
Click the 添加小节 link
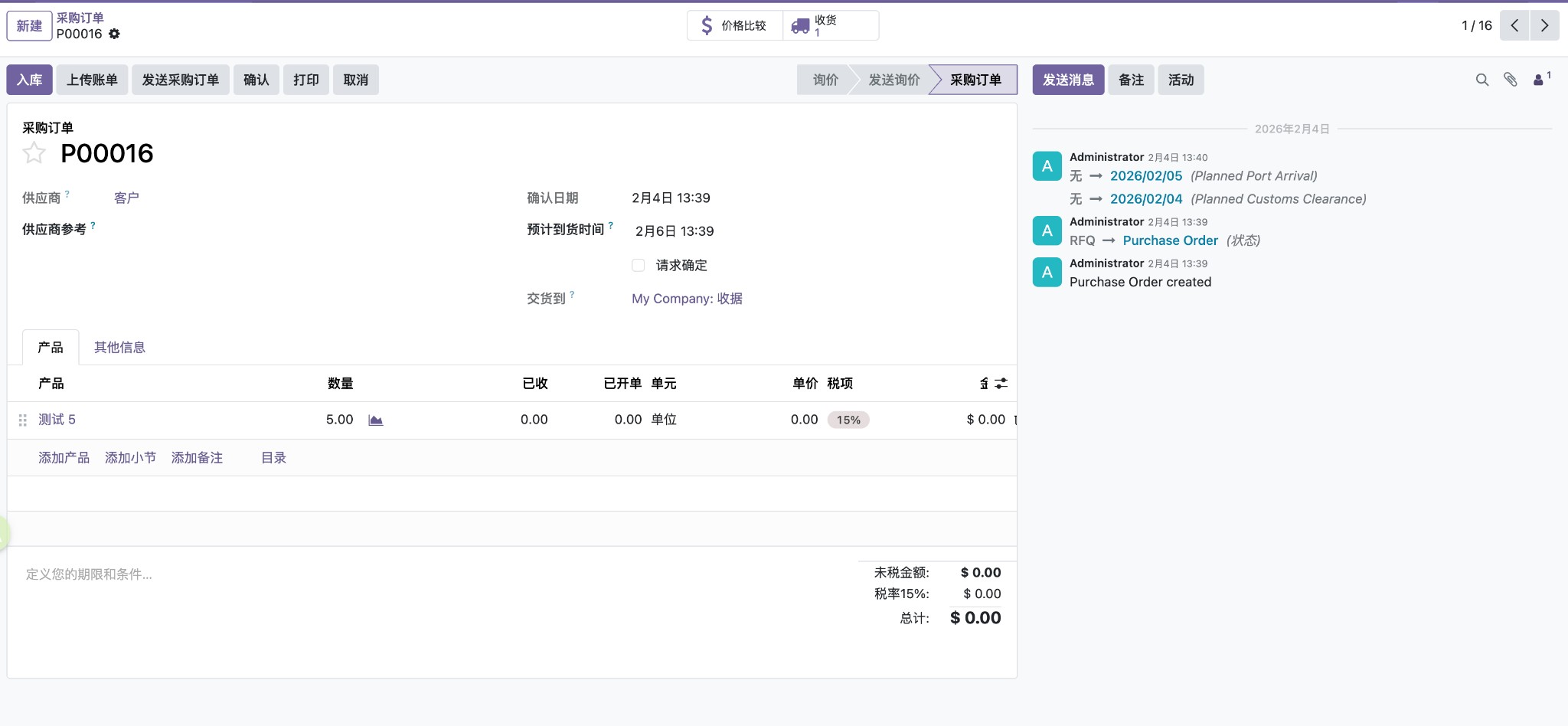(x=130, y=458)
